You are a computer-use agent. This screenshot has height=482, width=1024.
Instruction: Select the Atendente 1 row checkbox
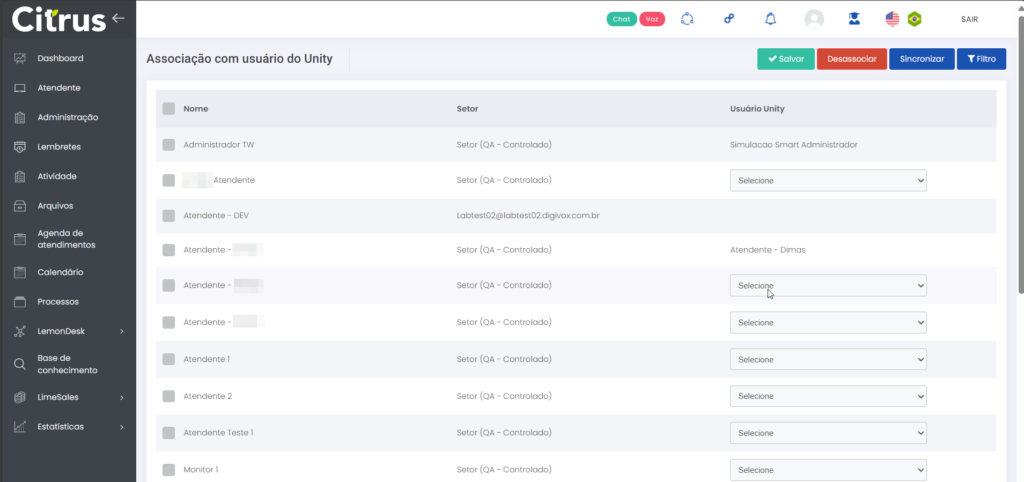click(168, 359)
